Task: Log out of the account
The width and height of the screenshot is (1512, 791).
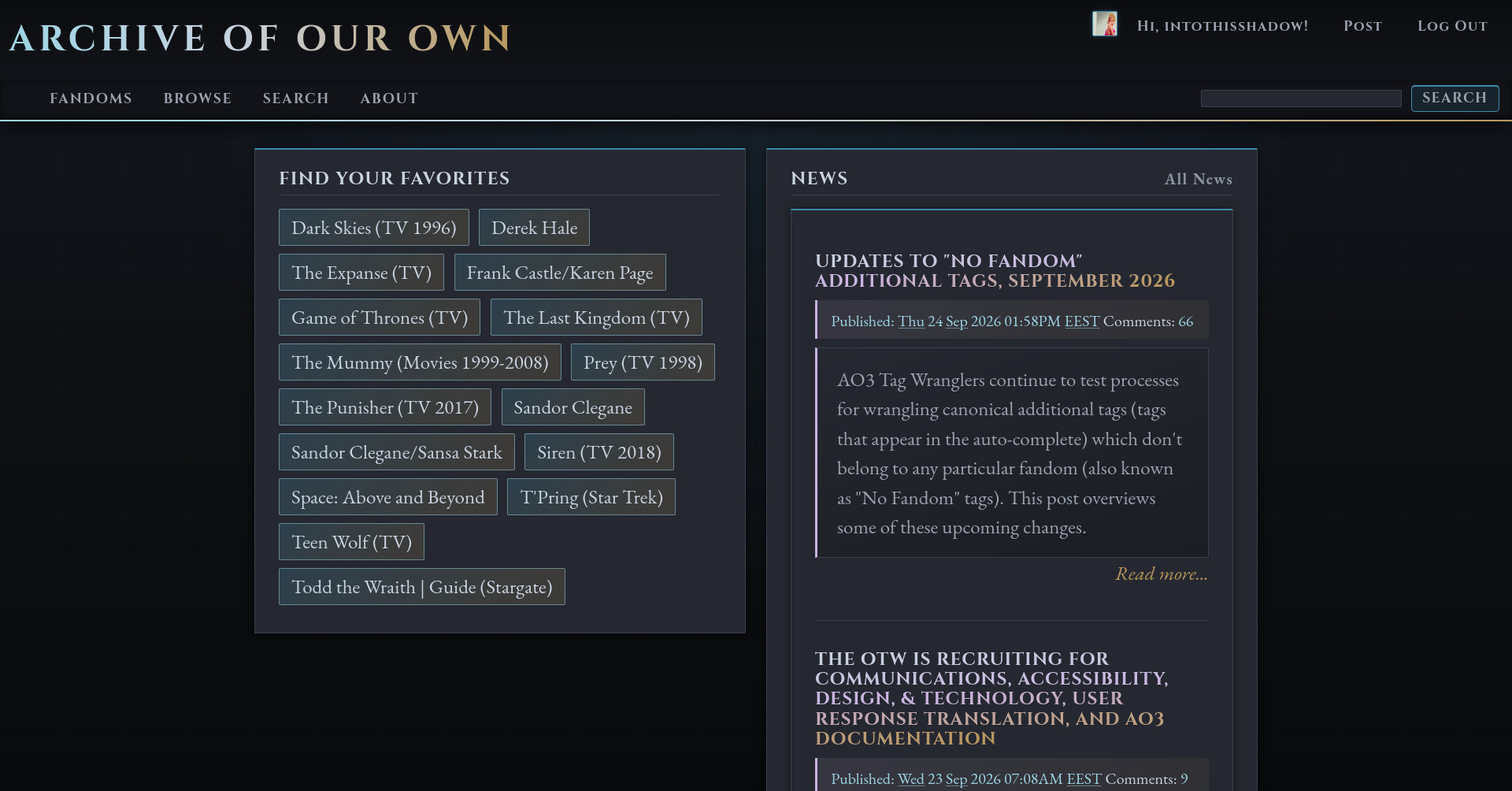Action: (x=1452, y=26)
